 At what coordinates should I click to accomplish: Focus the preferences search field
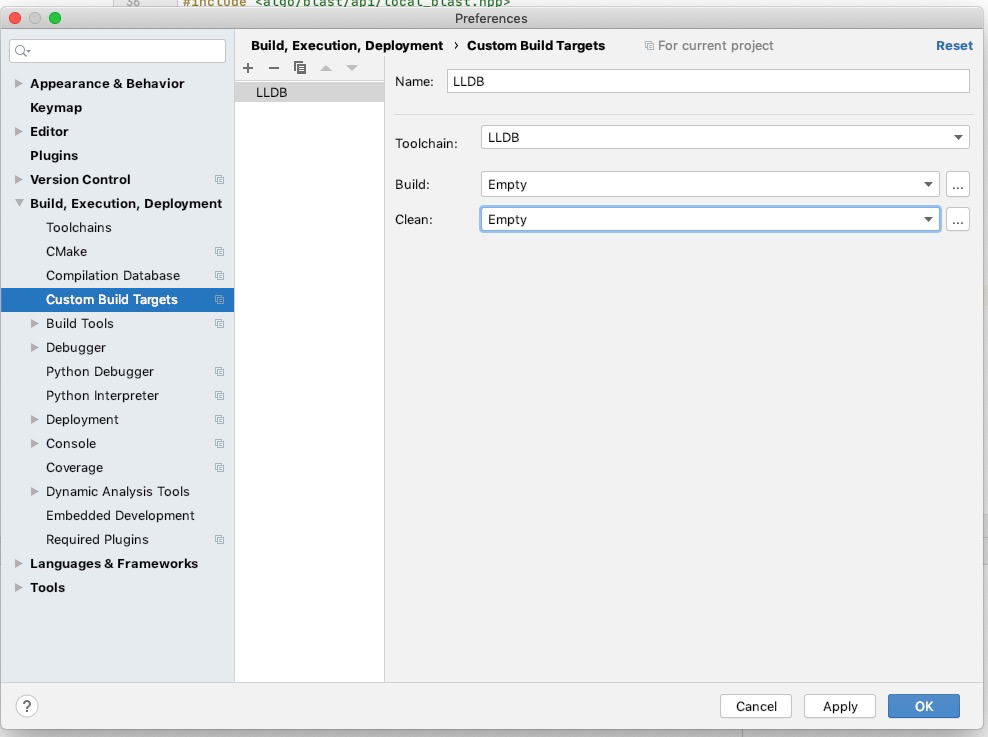pos(117,51)
